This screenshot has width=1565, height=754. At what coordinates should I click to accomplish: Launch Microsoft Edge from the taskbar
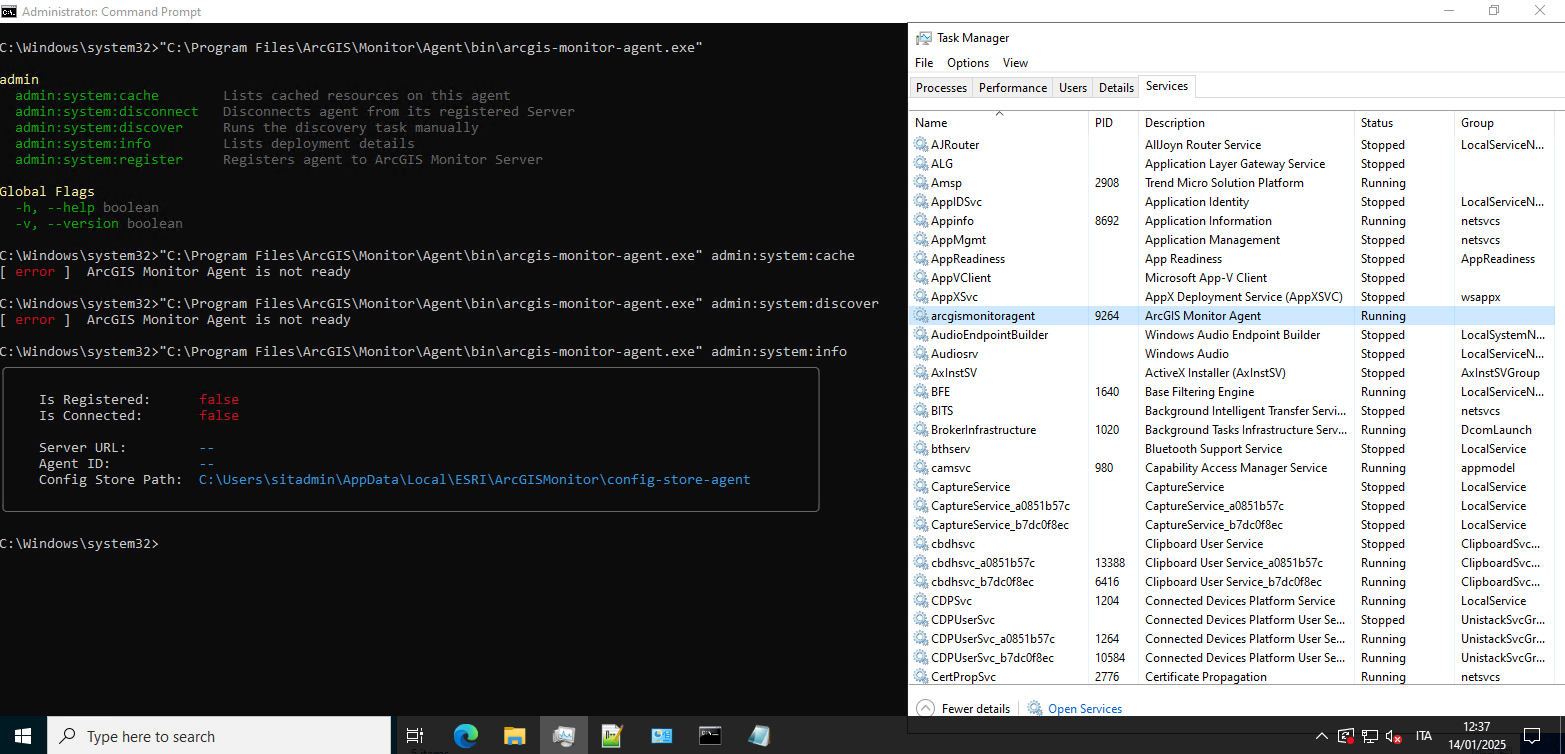[465, 736]
